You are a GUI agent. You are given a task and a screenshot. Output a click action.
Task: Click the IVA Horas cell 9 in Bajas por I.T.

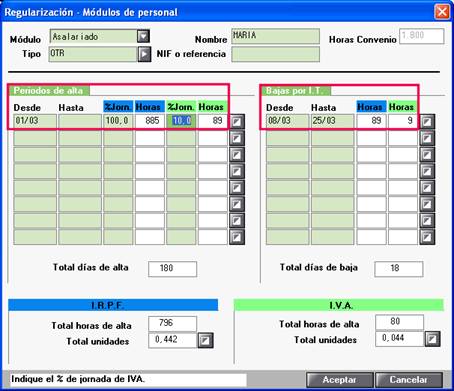click(x=403, y=121)
